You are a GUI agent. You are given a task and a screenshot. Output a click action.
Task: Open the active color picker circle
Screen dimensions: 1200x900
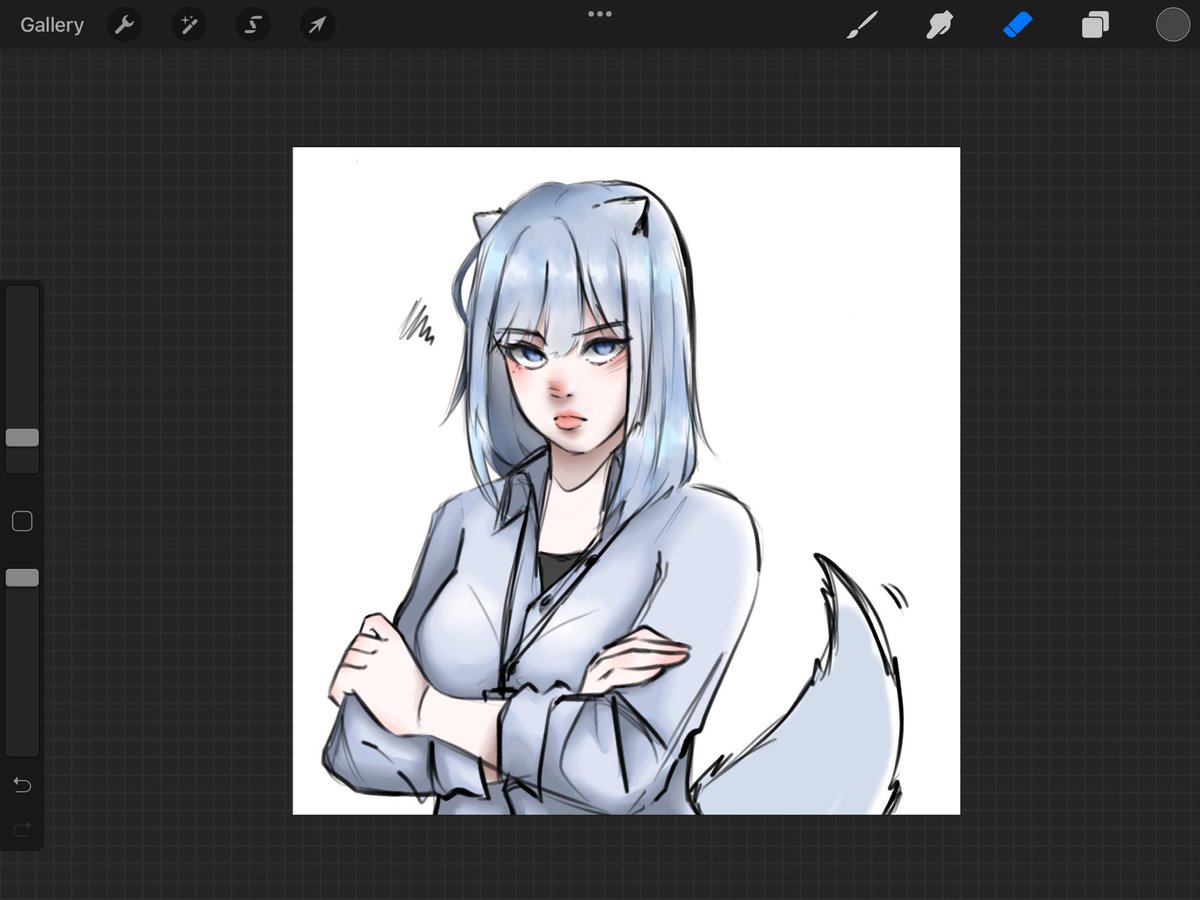[x=1173, y=25]
